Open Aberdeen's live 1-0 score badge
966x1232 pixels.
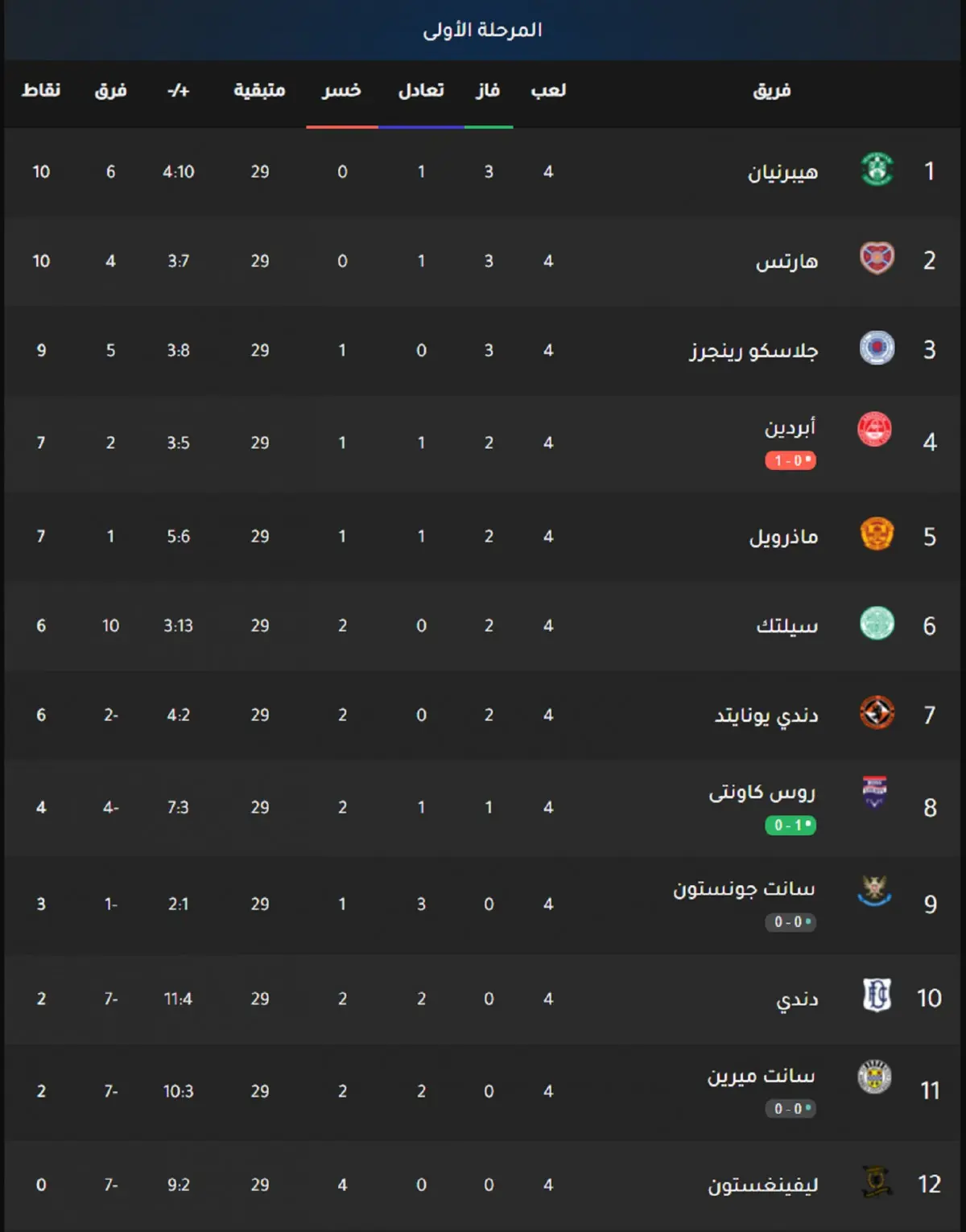point(791,460)
